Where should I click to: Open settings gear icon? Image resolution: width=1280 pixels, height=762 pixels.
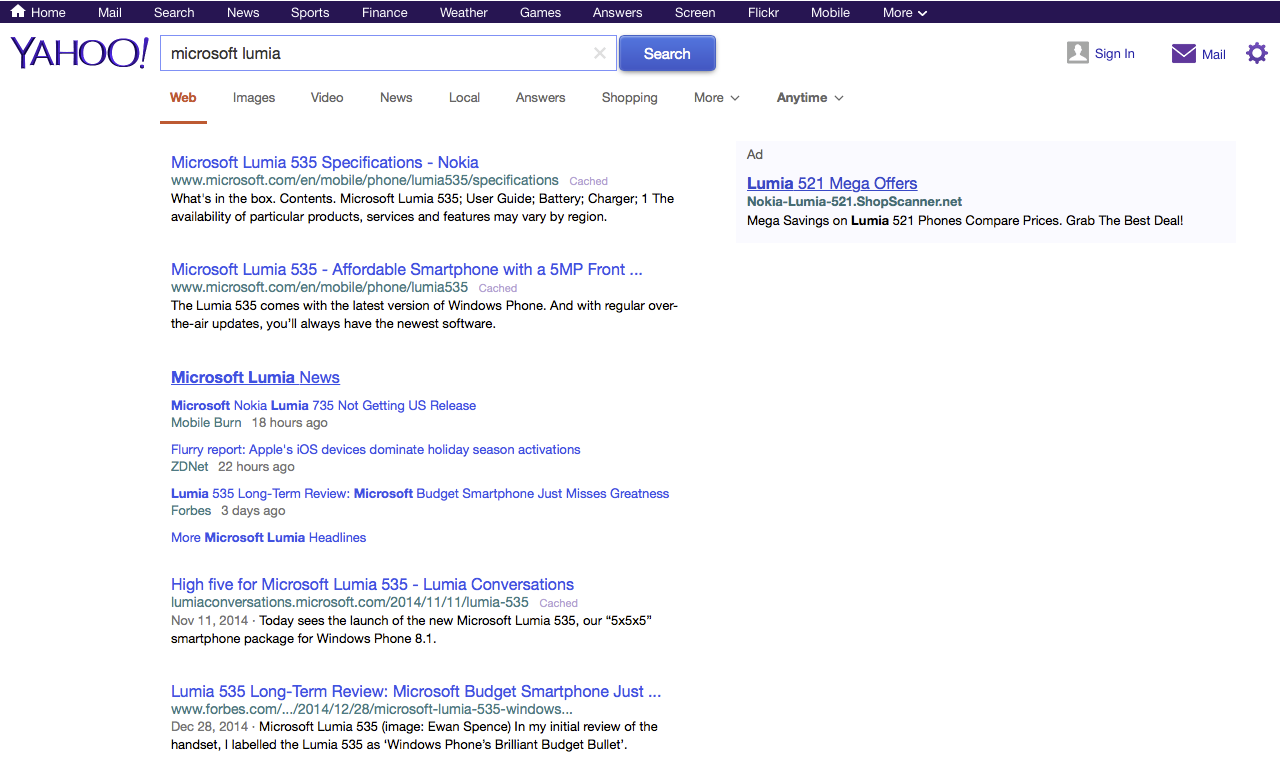tap(1256, 54)
